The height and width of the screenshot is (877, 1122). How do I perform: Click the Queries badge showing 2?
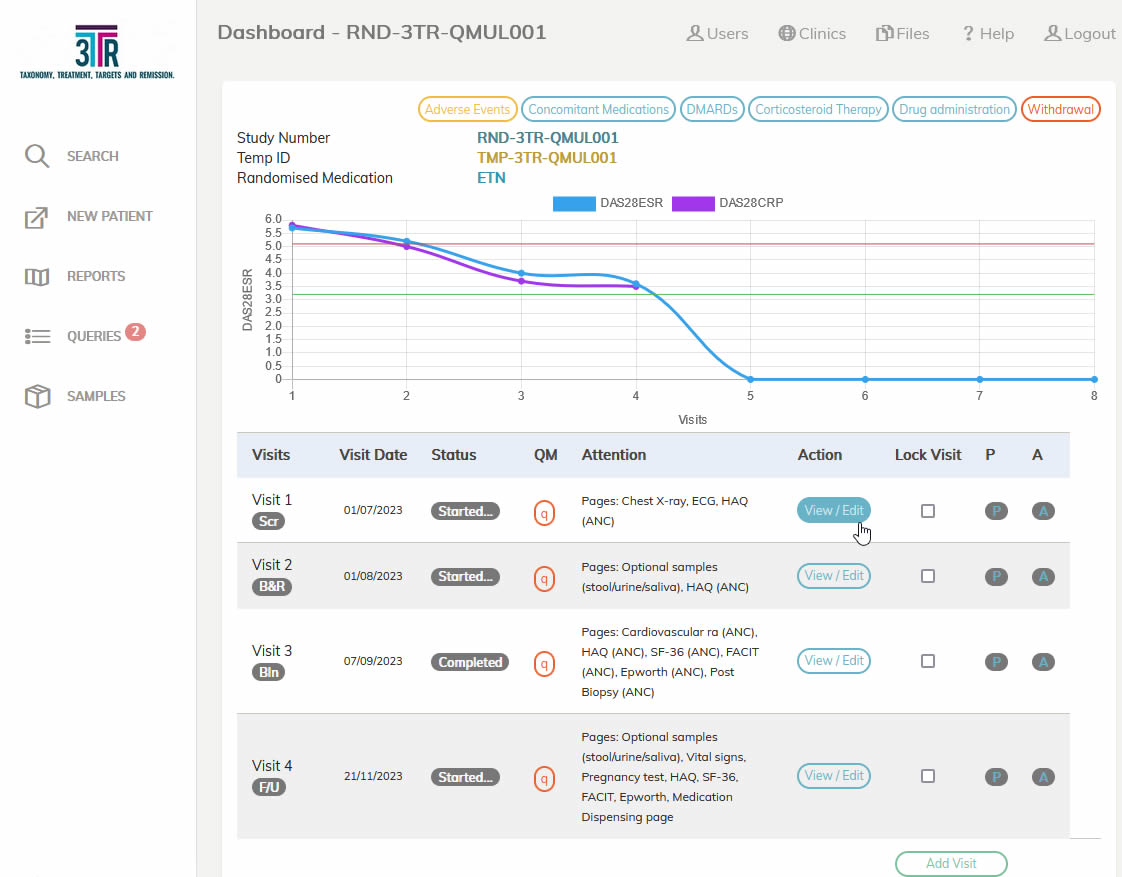135,332
